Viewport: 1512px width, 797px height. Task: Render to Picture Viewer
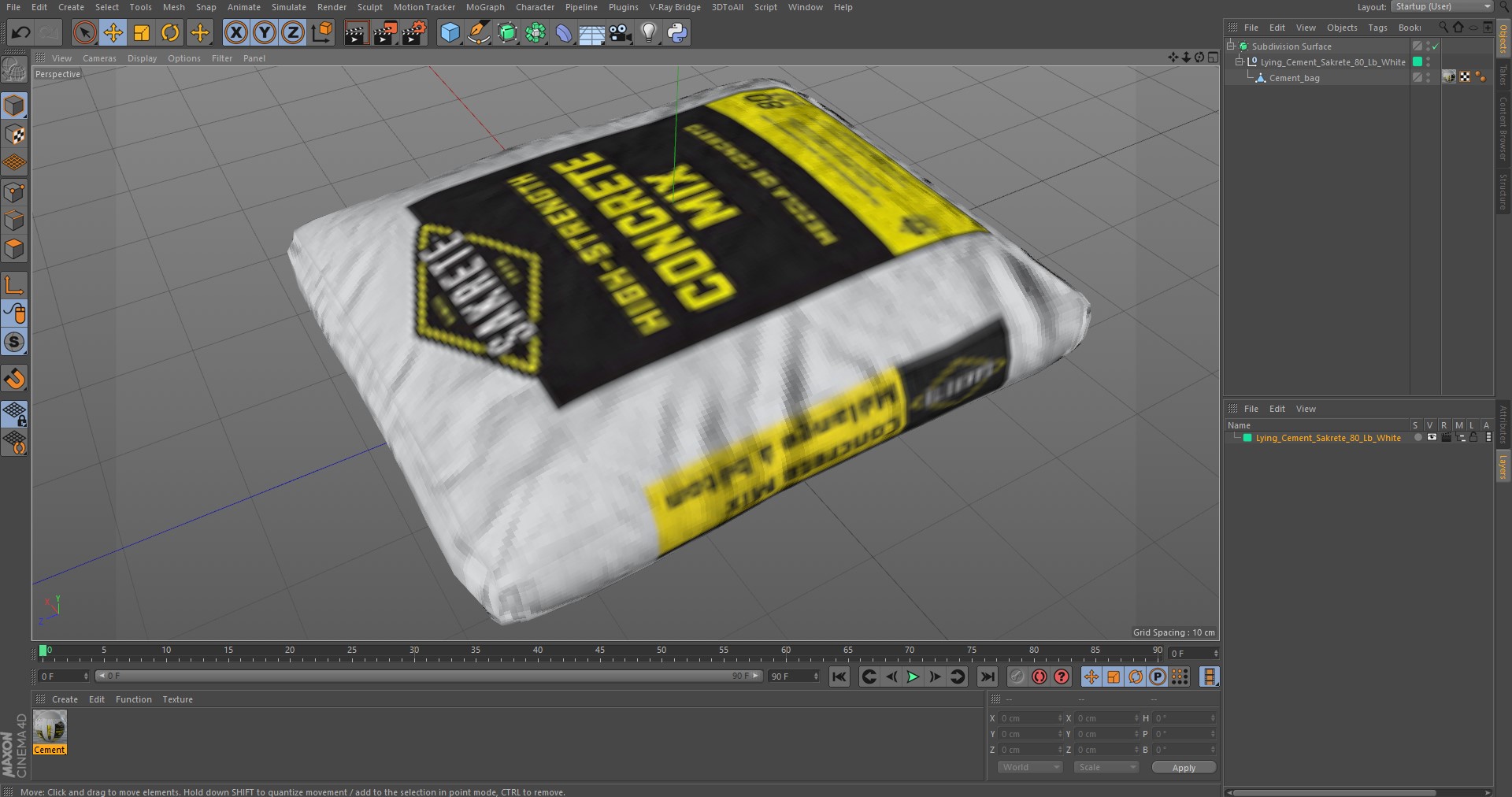tap(385, 32)
